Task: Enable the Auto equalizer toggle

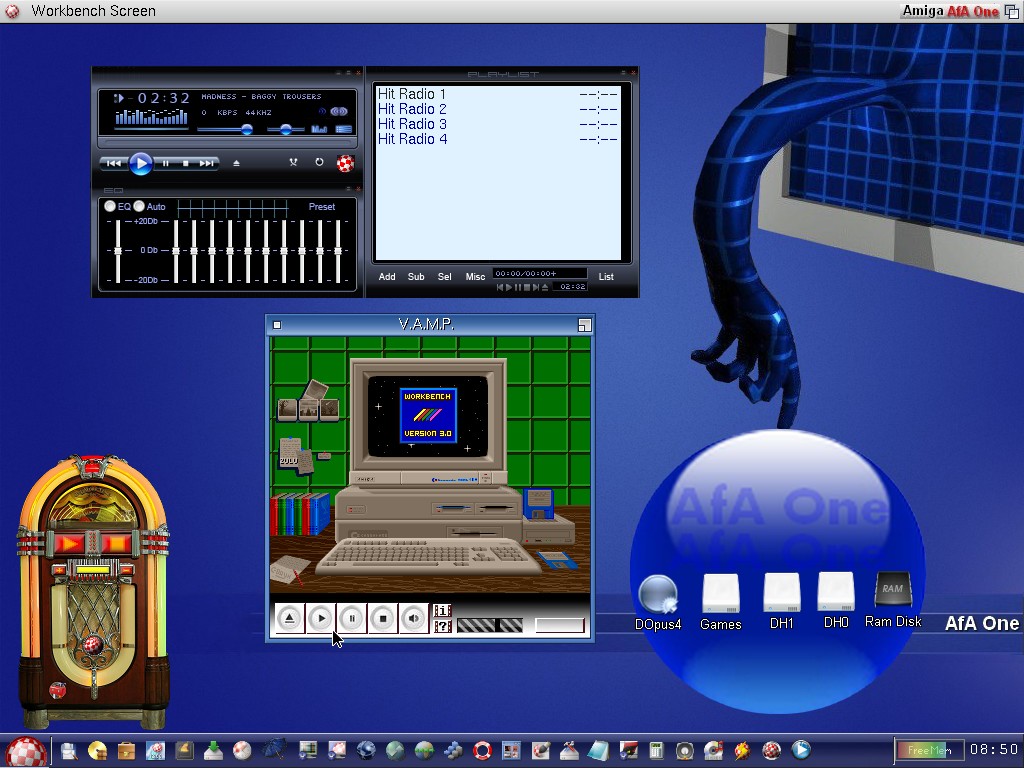Action: click(x=139, y=207)
